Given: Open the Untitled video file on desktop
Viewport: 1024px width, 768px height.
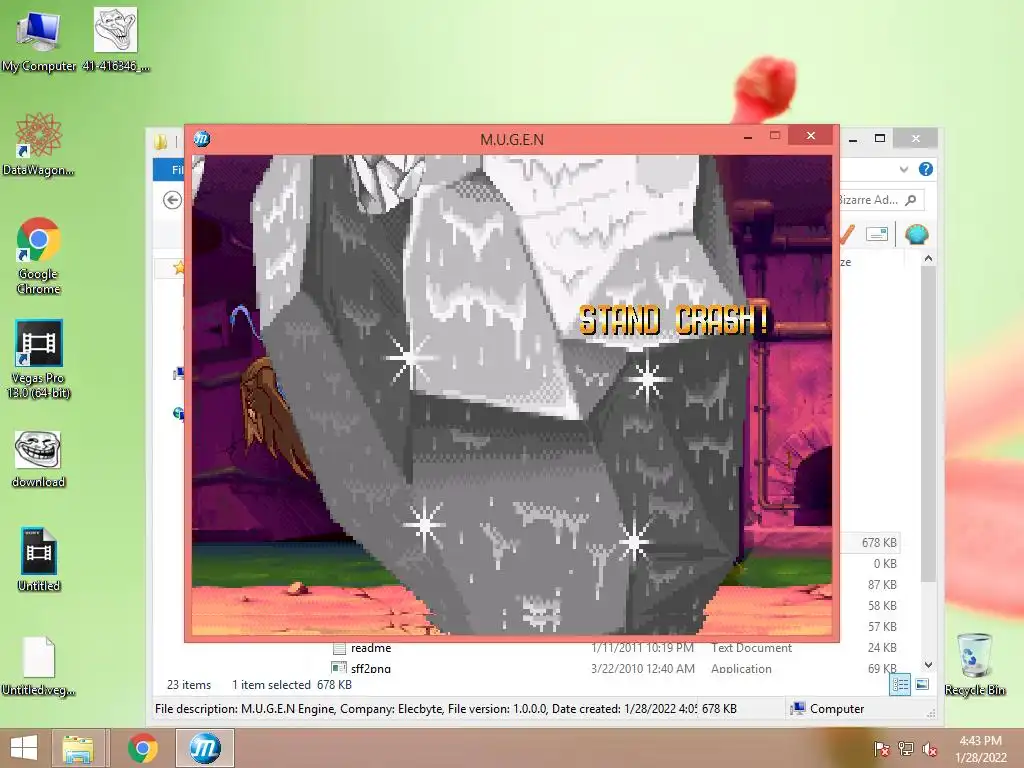Looking at the screenshot, I should pos(39,560).
